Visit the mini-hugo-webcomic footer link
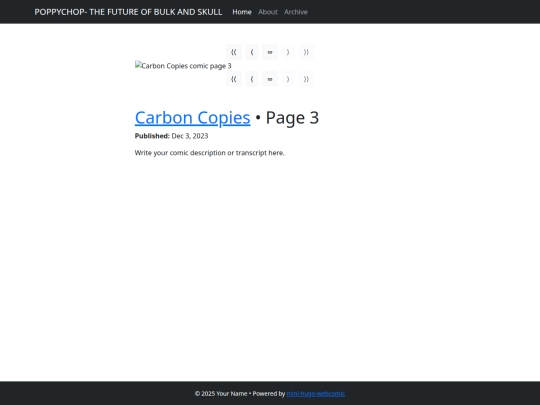 (x=315, y=393)
